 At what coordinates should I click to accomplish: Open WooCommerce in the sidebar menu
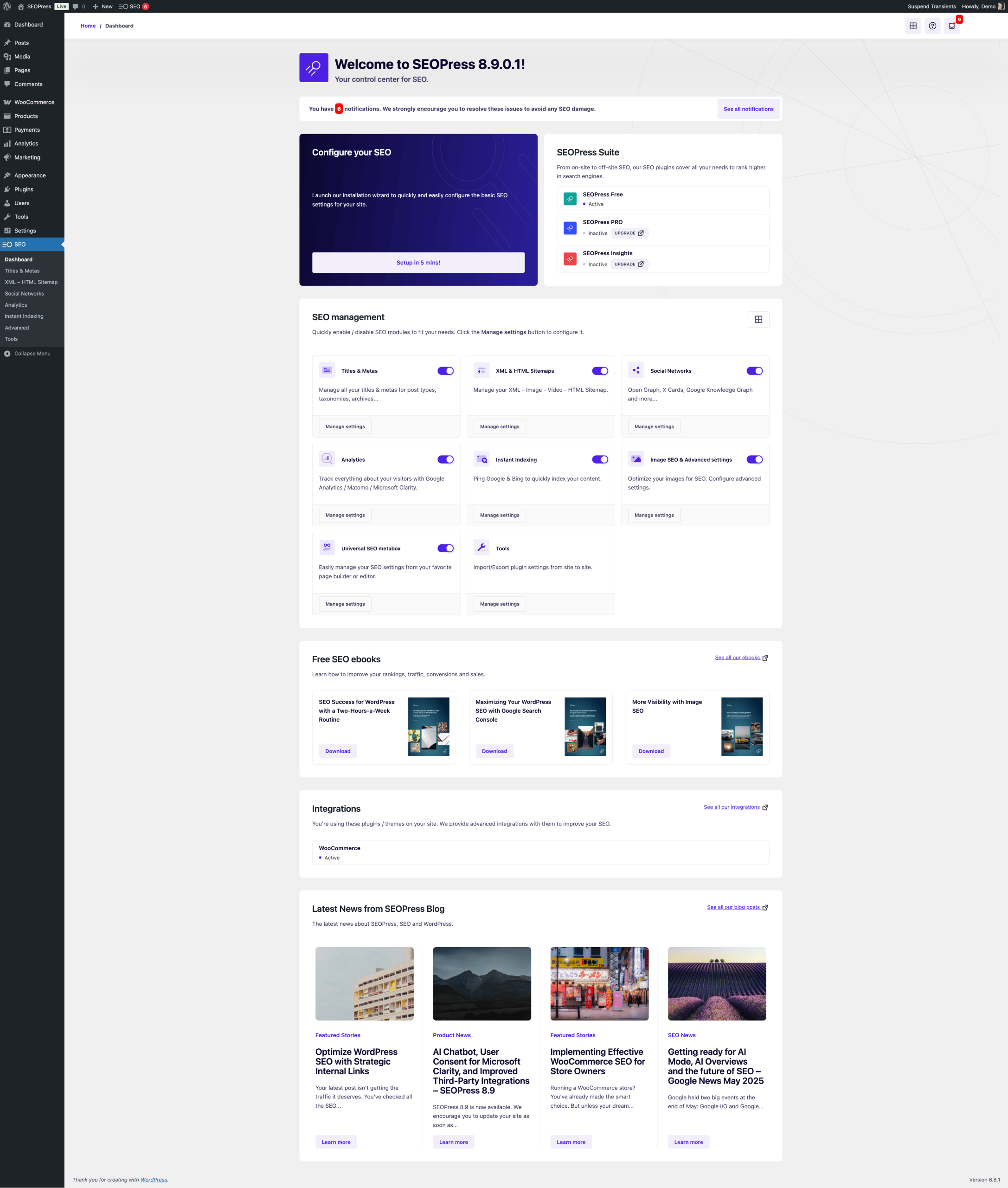34,103
